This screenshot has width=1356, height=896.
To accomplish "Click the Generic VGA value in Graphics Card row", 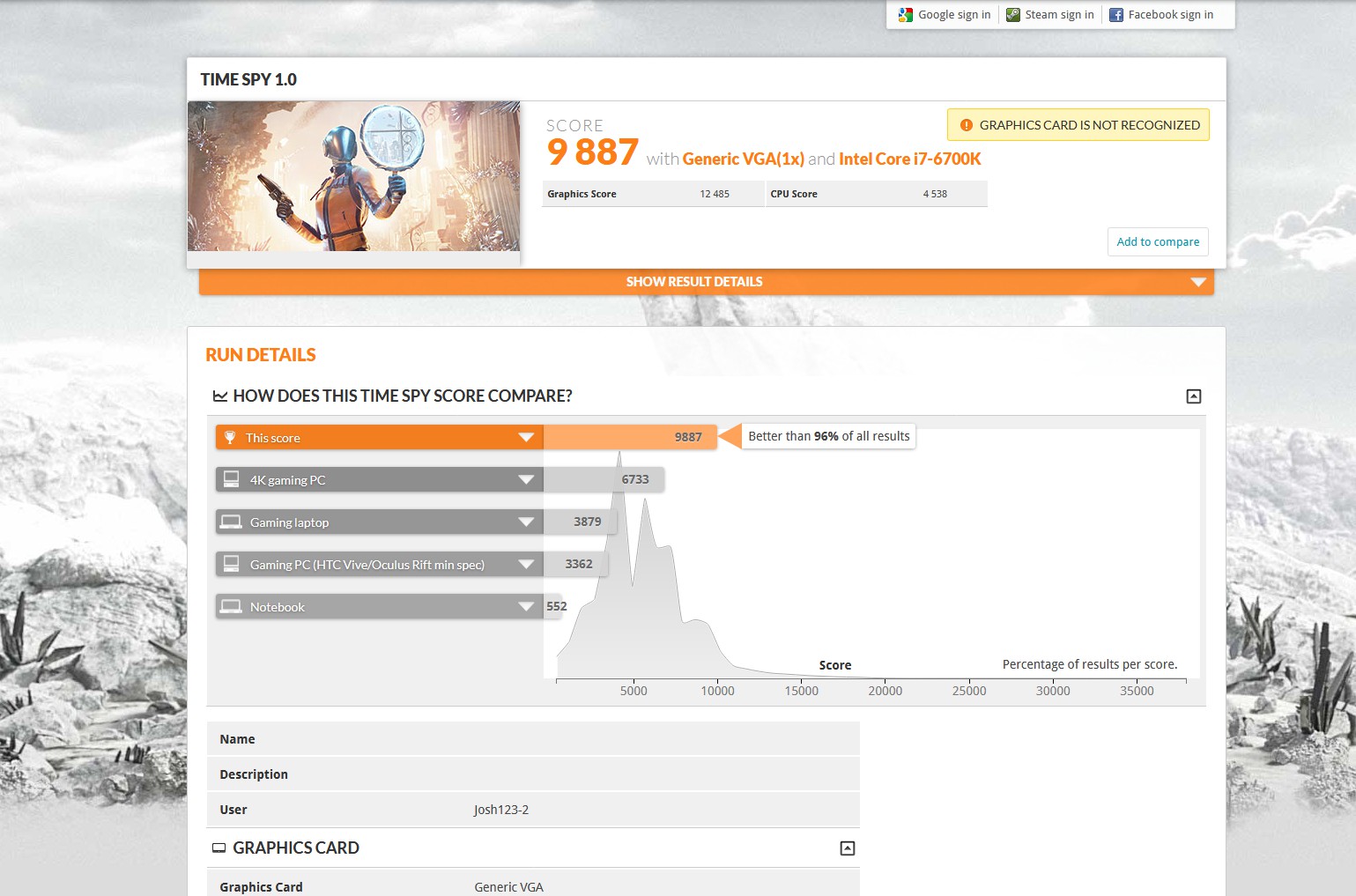I will tap(508, 887).
